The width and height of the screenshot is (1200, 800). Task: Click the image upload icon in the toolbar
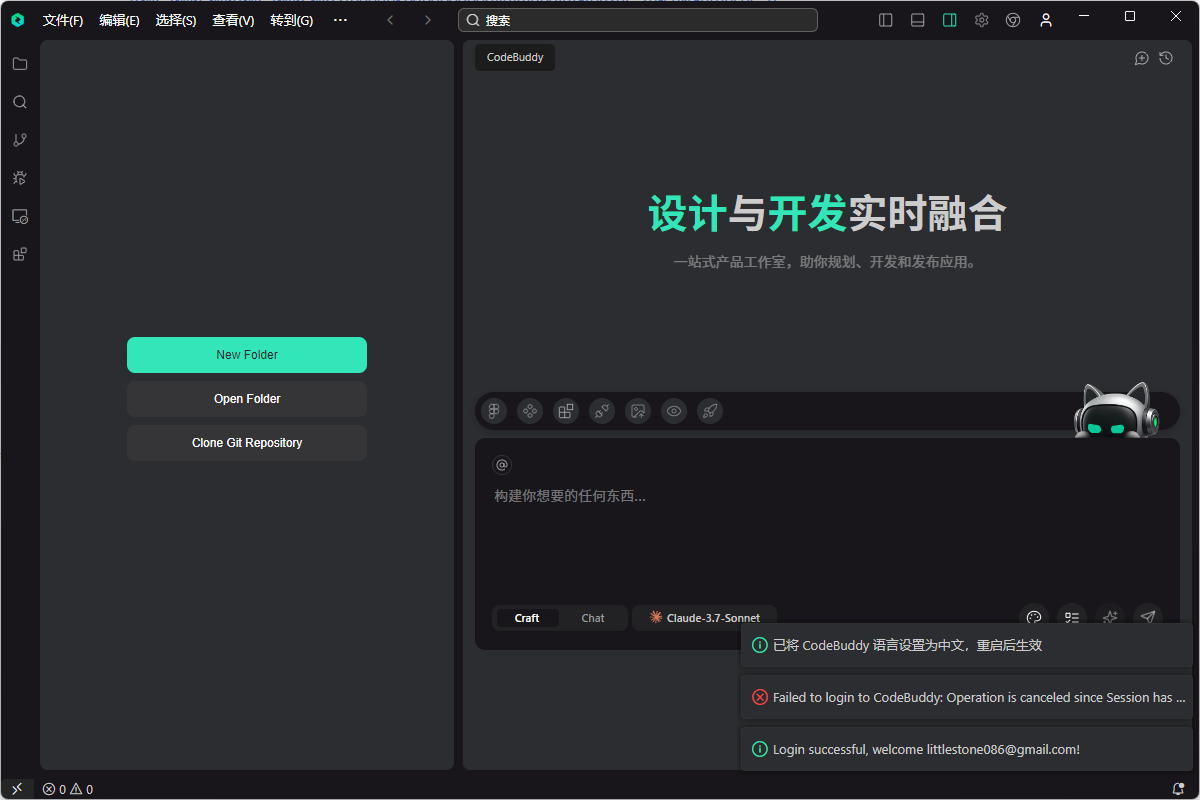(x=637, y=410)
